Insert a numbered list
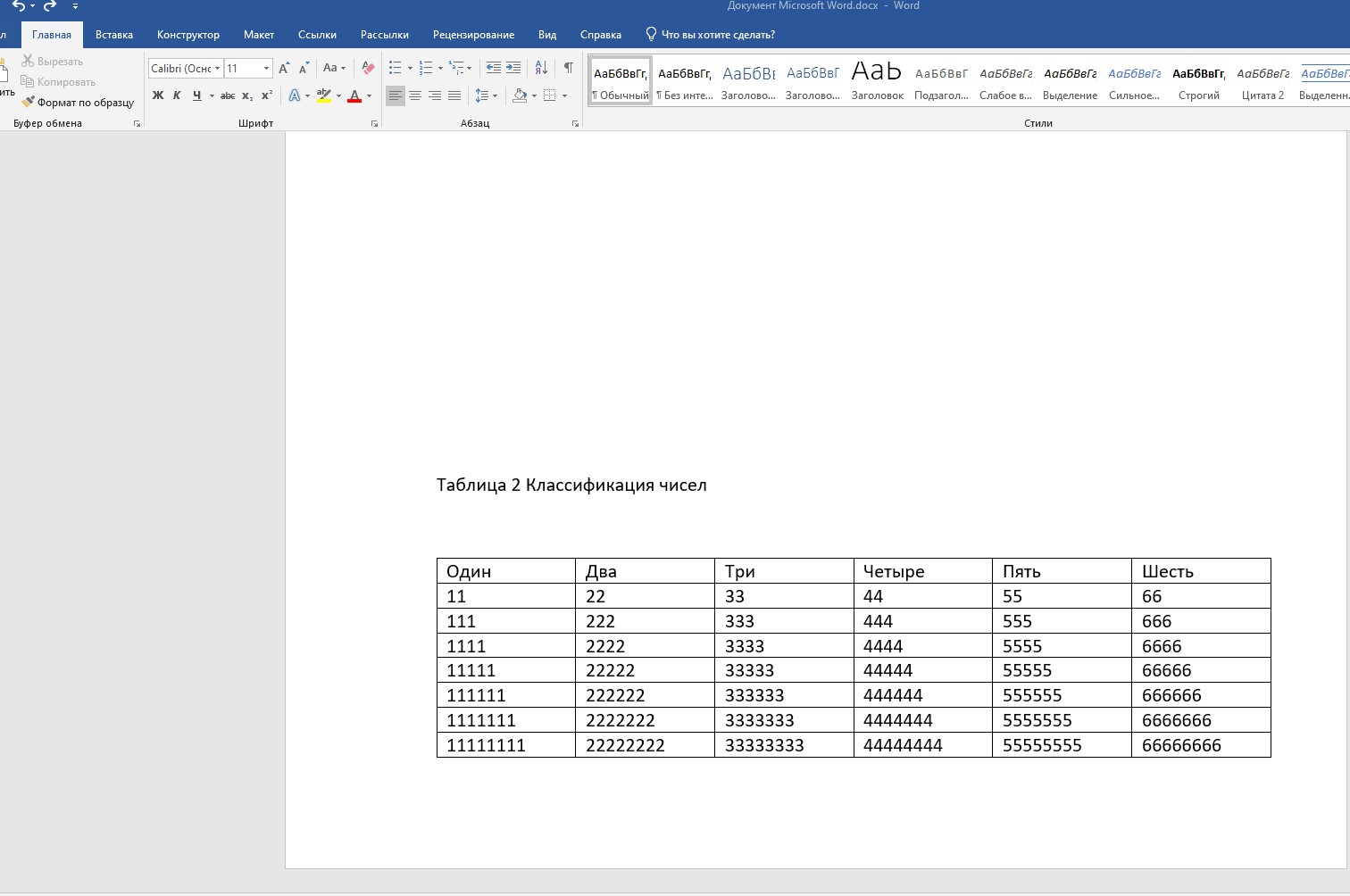This screenshot has height=896, width=1350. pos(426,68)
